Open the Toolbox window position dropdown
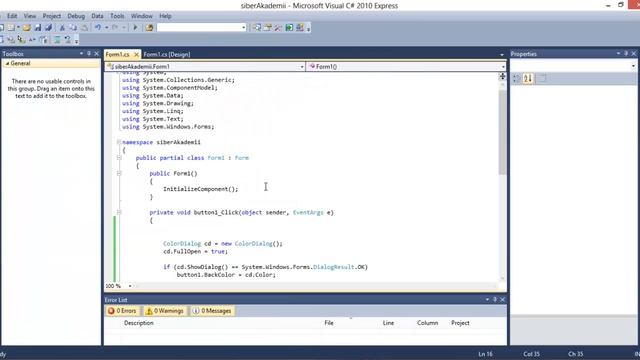The height and width of the screenshot is (360, 640). (x=81, y=53)
